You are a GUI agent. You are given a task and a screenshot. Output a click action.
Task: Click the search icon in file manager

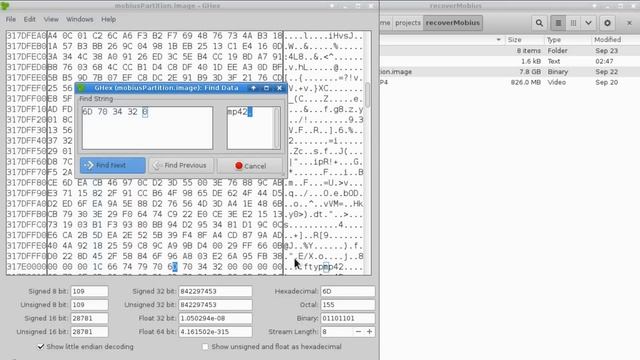point(539,23)
